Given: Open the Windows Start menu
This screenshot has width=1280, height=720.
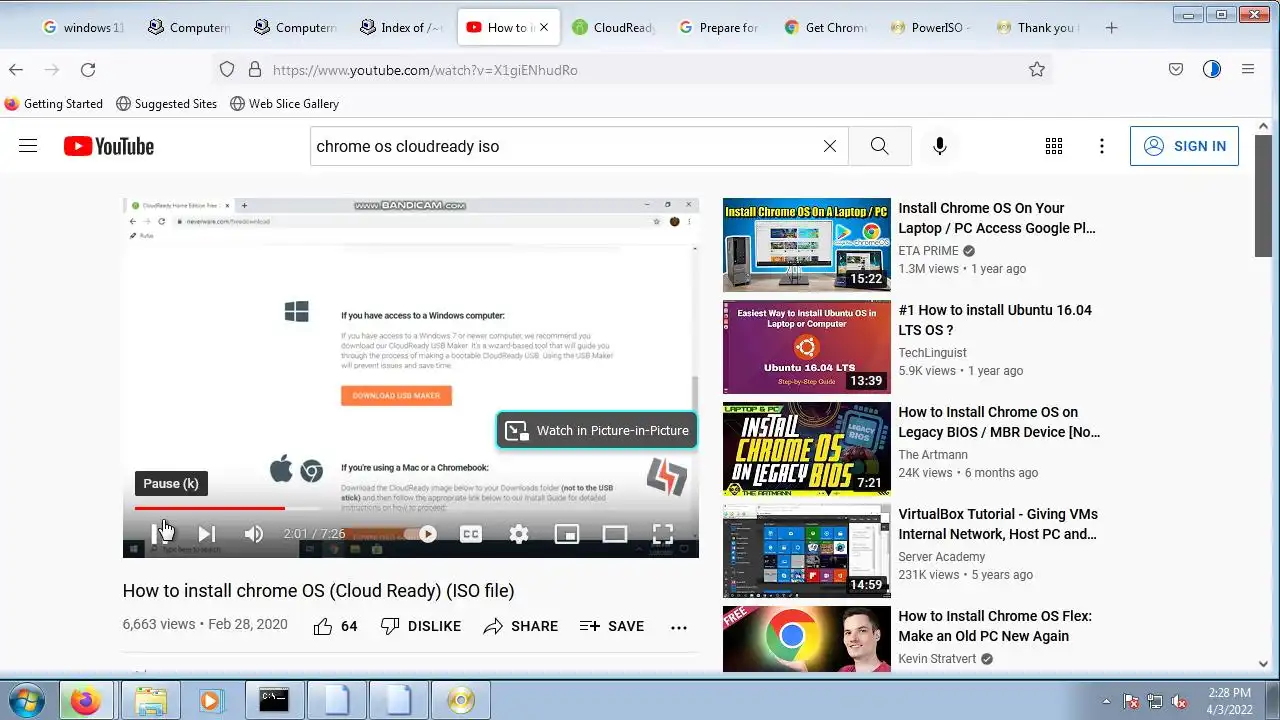Looking at the screenshot, I should pos(26,700).
